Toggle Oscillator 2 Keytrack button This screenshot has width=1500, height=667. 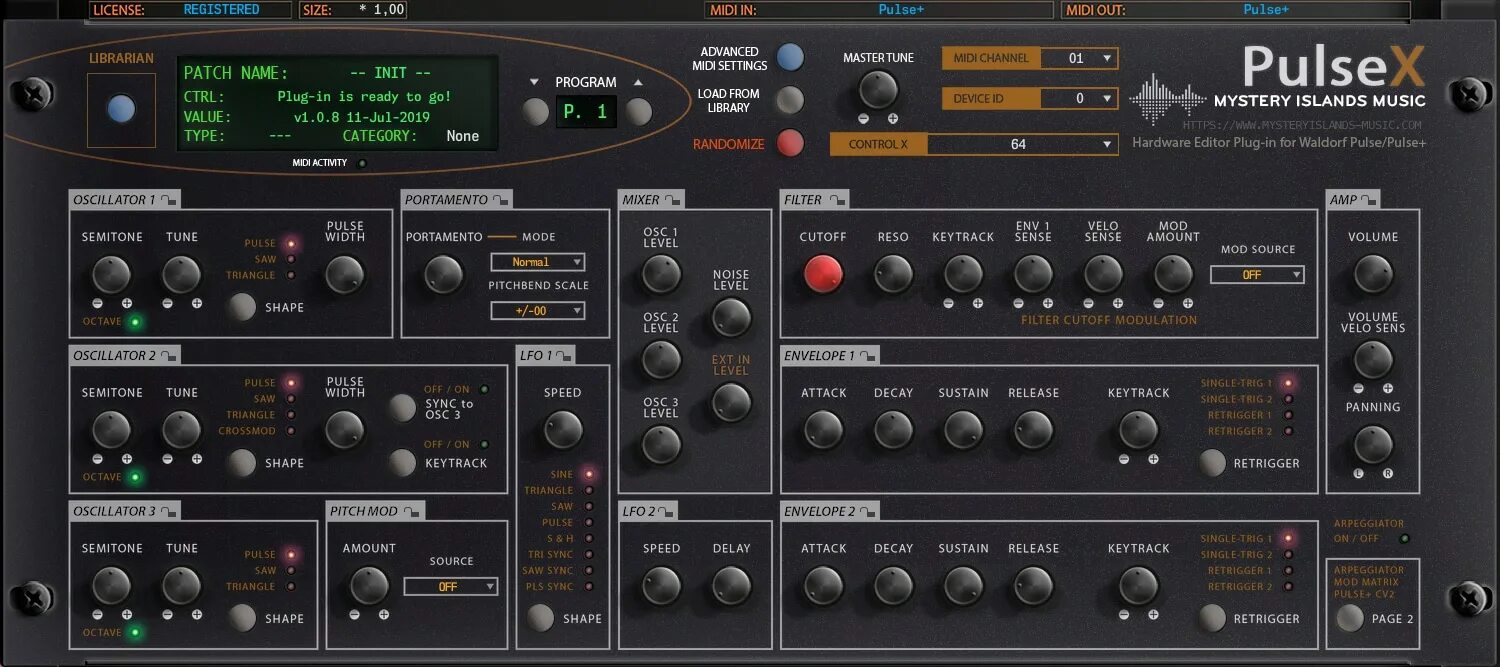(402, 462)
